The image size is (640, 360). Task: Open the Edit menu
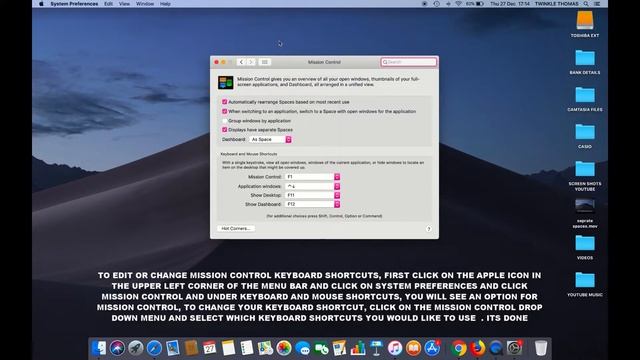tap(108, 4)
